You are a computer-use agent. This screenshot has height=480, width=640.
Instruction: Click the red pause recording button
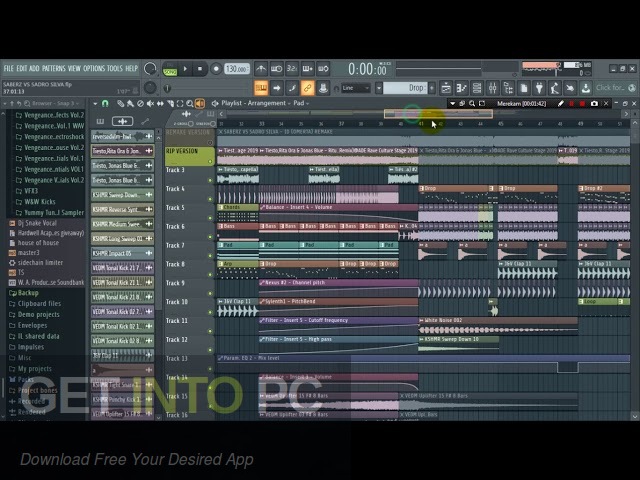click(572, 104)
